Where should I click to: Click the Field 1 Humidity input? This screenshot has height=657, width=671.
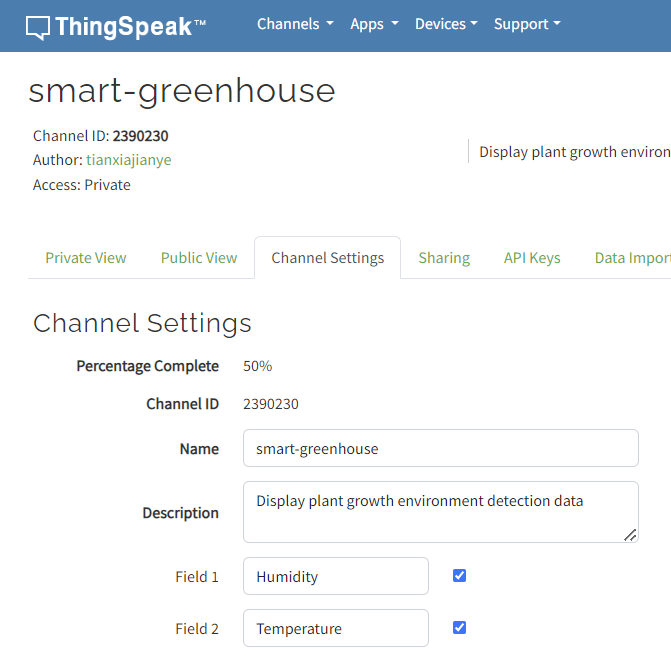336,576
